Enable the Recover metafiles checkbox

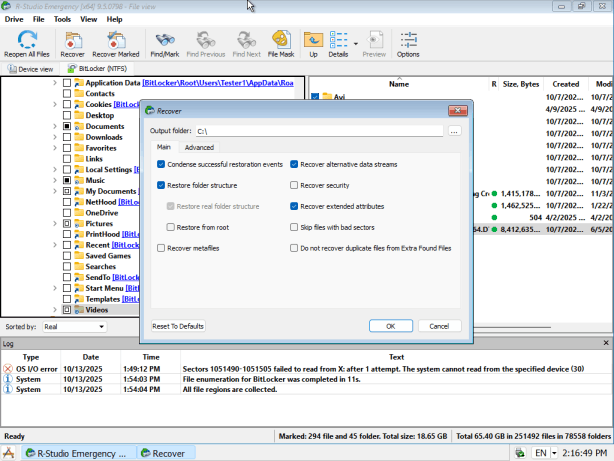[x=162, y=248]
